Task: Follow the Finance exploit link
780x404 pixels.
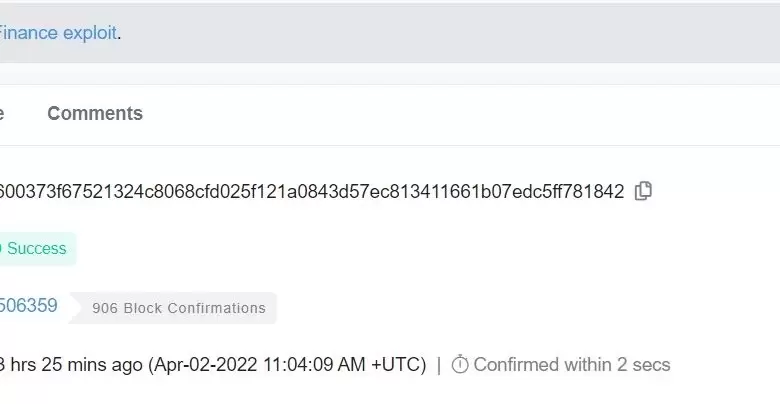Action: click(58, 32)
